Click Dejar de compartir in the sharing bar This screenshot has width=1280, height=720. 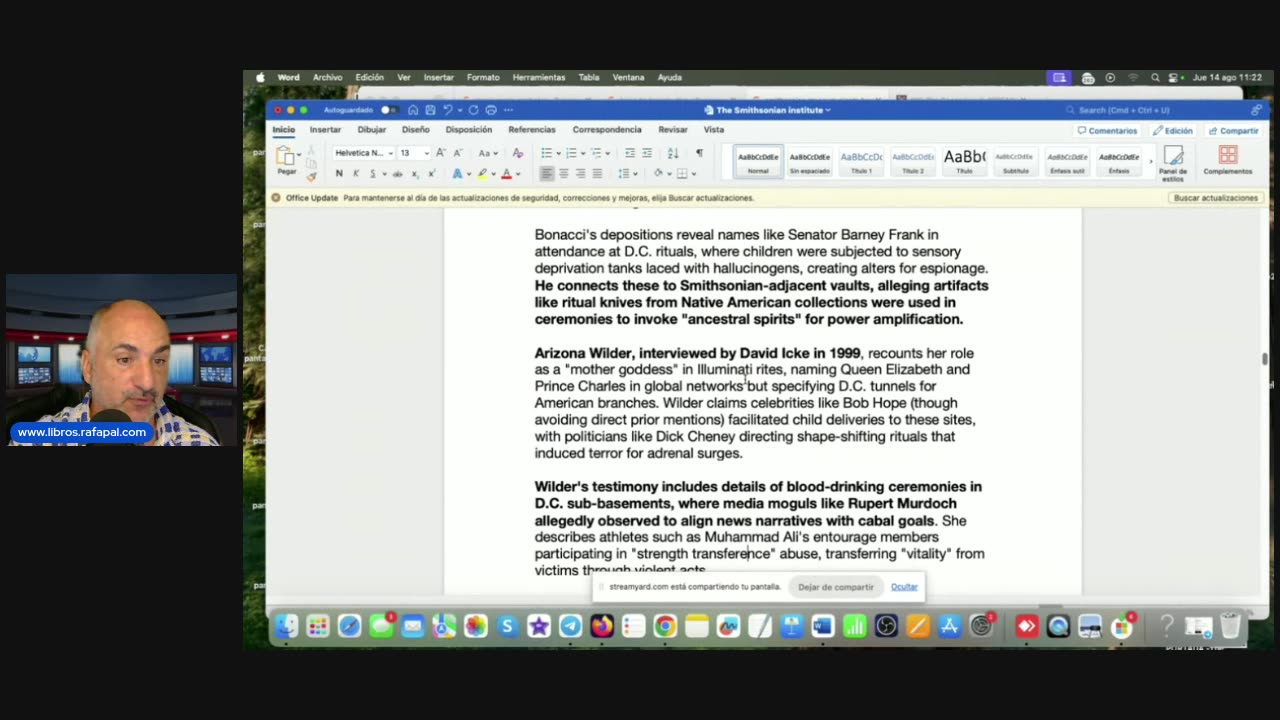click(x=836, y=587)
